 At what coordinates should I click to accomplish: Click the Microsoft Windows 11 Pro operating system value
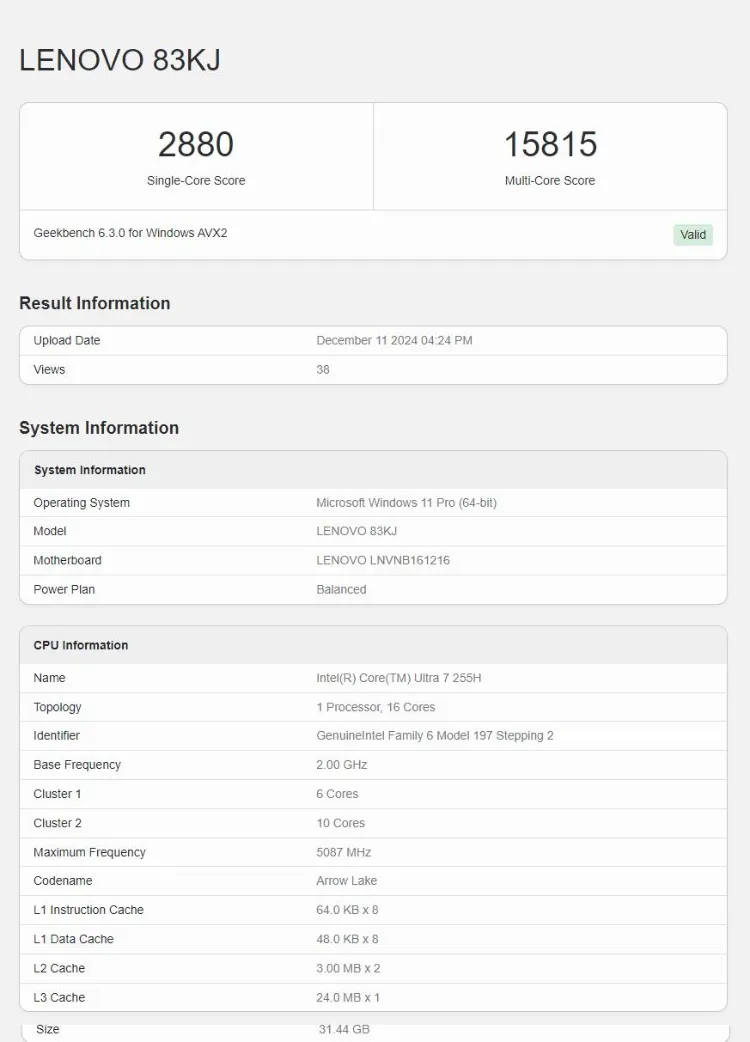(x=406, y=503)
